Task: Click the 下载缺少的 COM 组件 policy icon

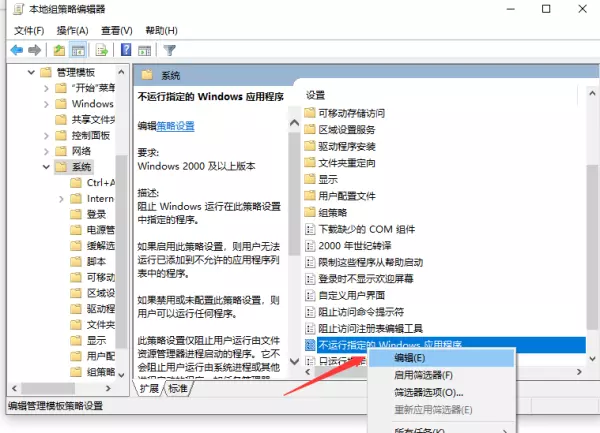Action: [x=310, y=229]
